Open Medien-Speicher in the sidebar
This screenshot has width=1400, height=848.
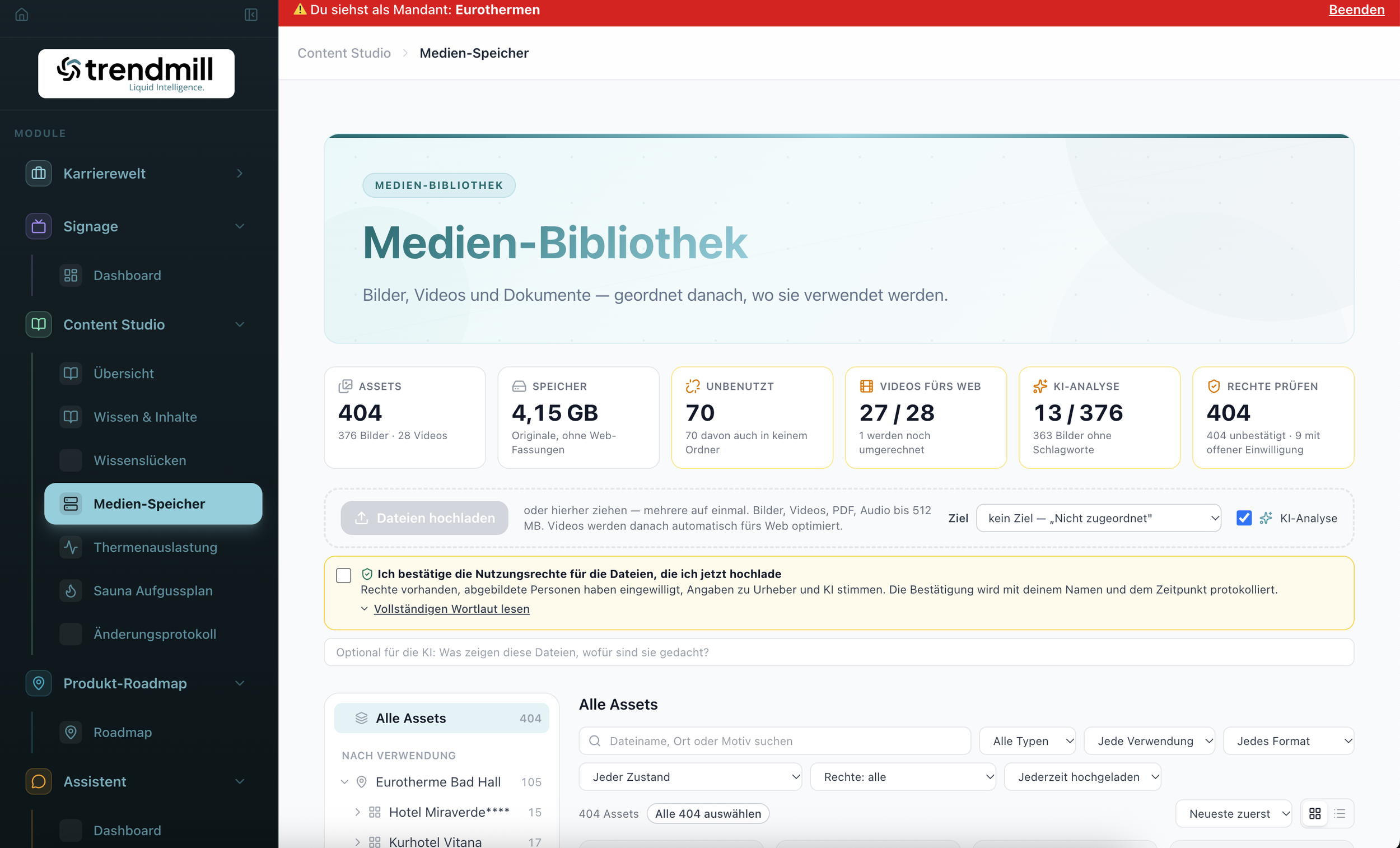153,504
